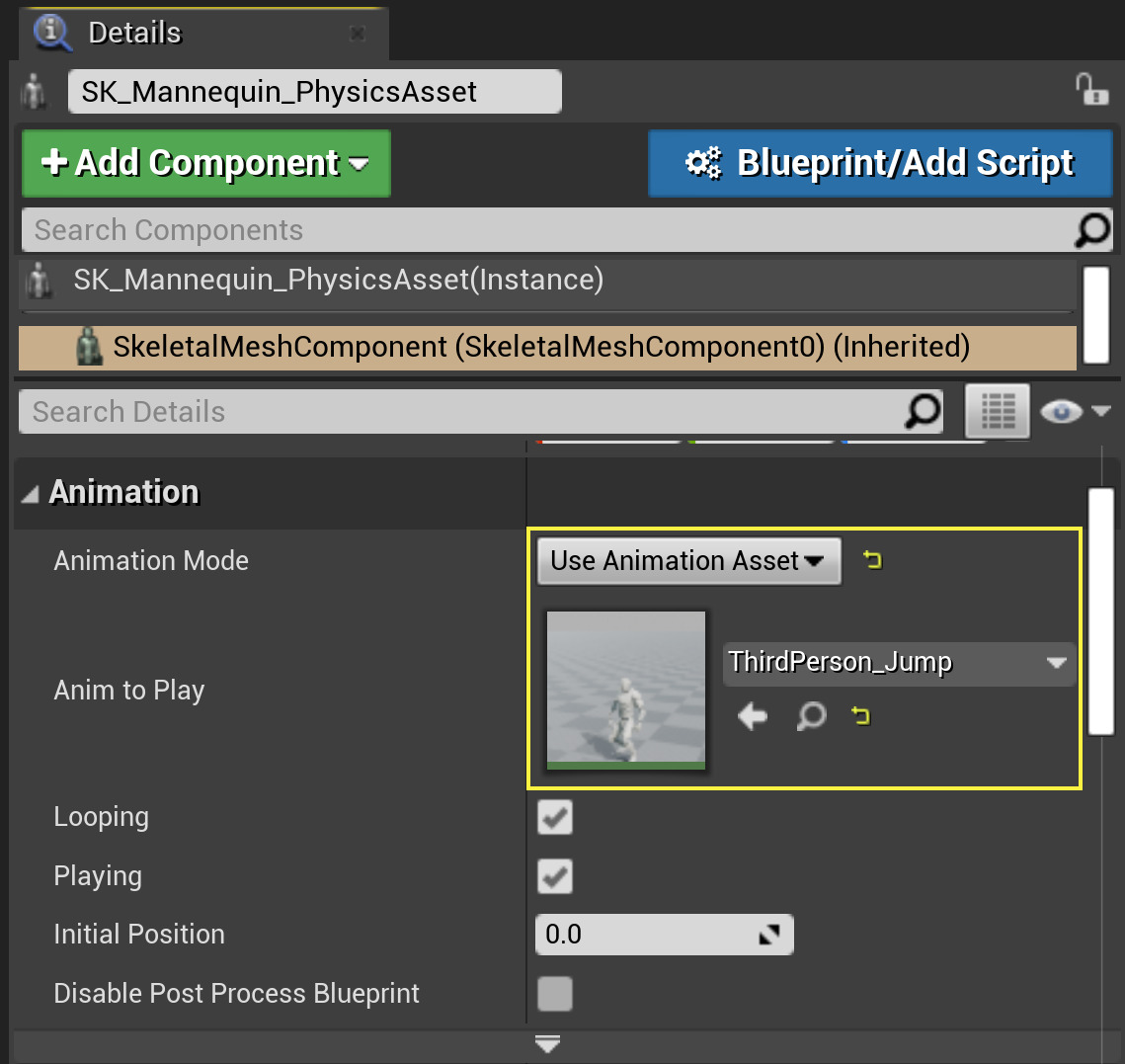
Task: Click the SkeletalMeshComponent mesh icon
Action: (x=89, y=347)
